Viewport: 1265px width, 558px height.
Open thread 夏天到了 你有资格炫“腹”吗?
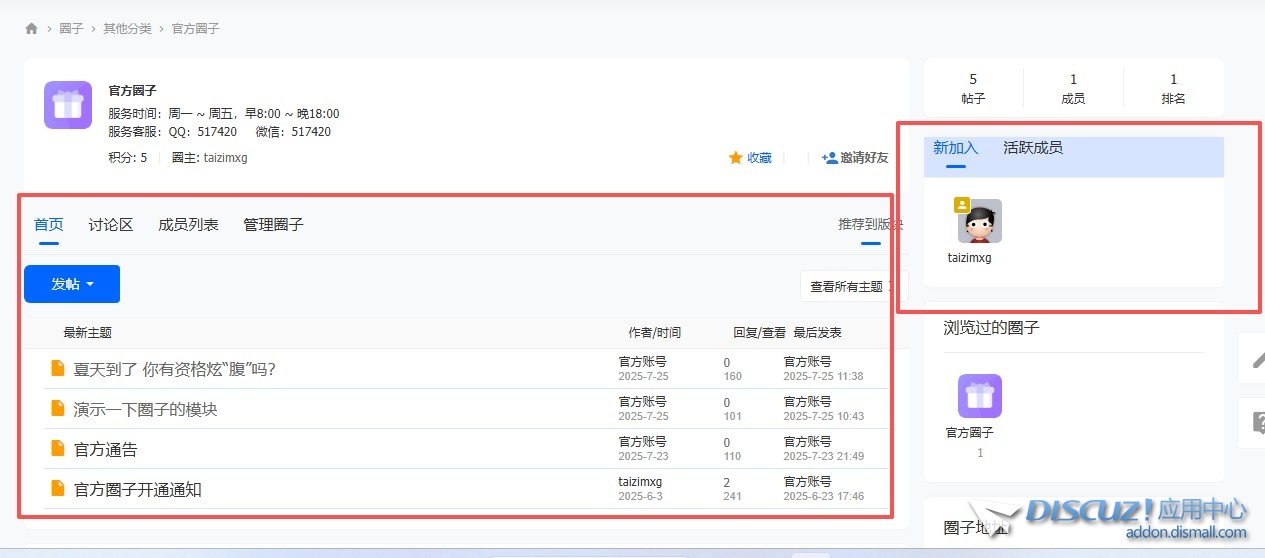[174, 369]
